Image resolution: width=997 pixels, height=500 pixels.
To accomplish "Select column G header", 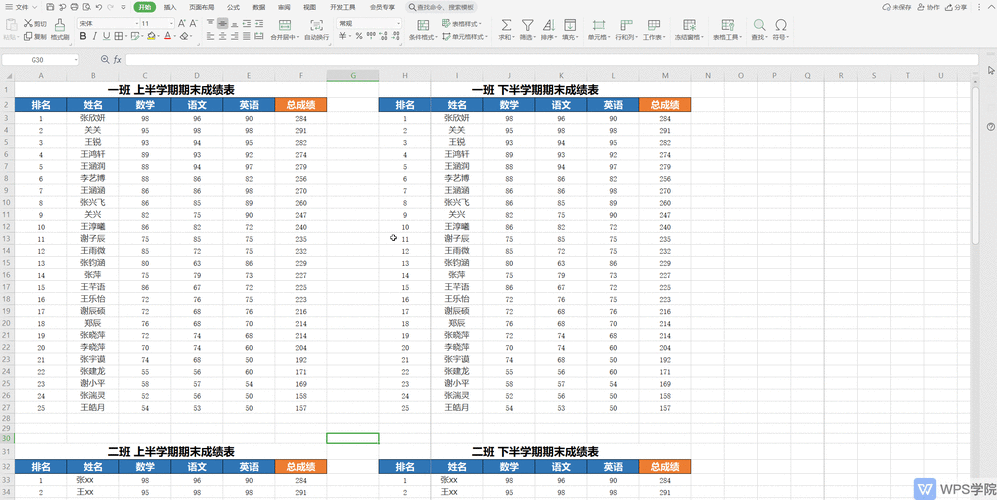I will 353,76.
